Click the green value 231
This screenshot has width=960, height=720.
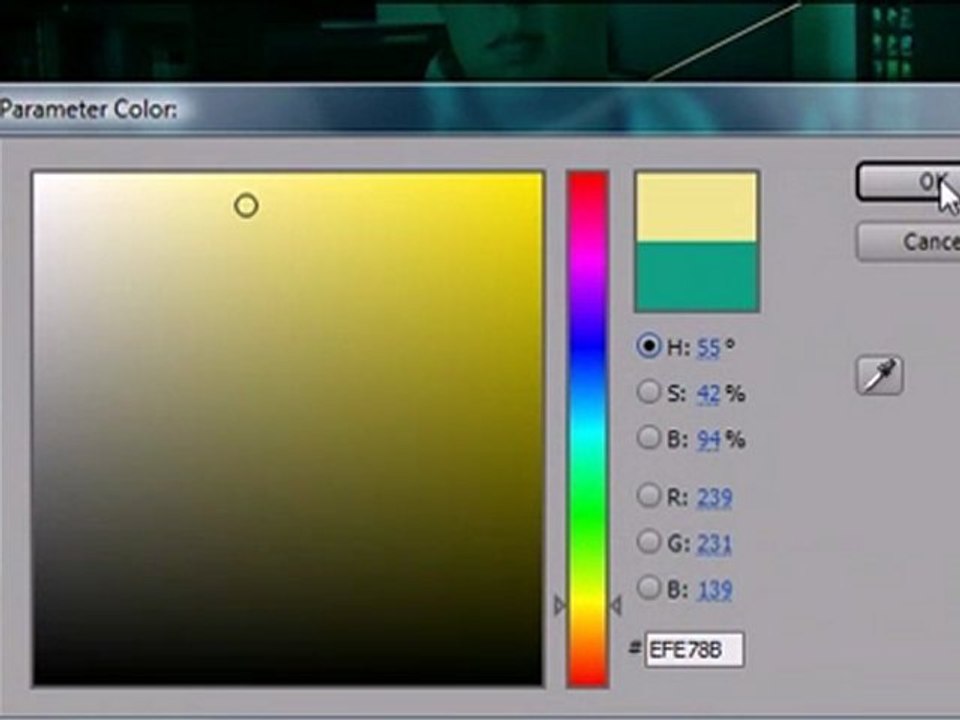click(x=714, y=544)
